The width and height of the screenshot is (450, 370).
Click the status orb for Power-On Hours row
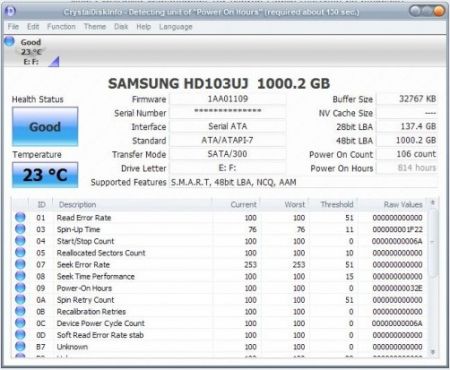pos(20,288)
